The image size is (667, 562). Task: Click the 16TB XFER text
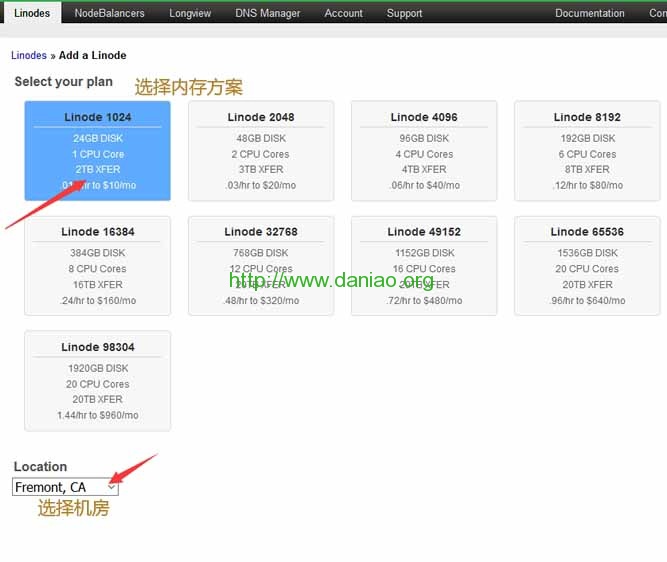[x=97, y=285]
